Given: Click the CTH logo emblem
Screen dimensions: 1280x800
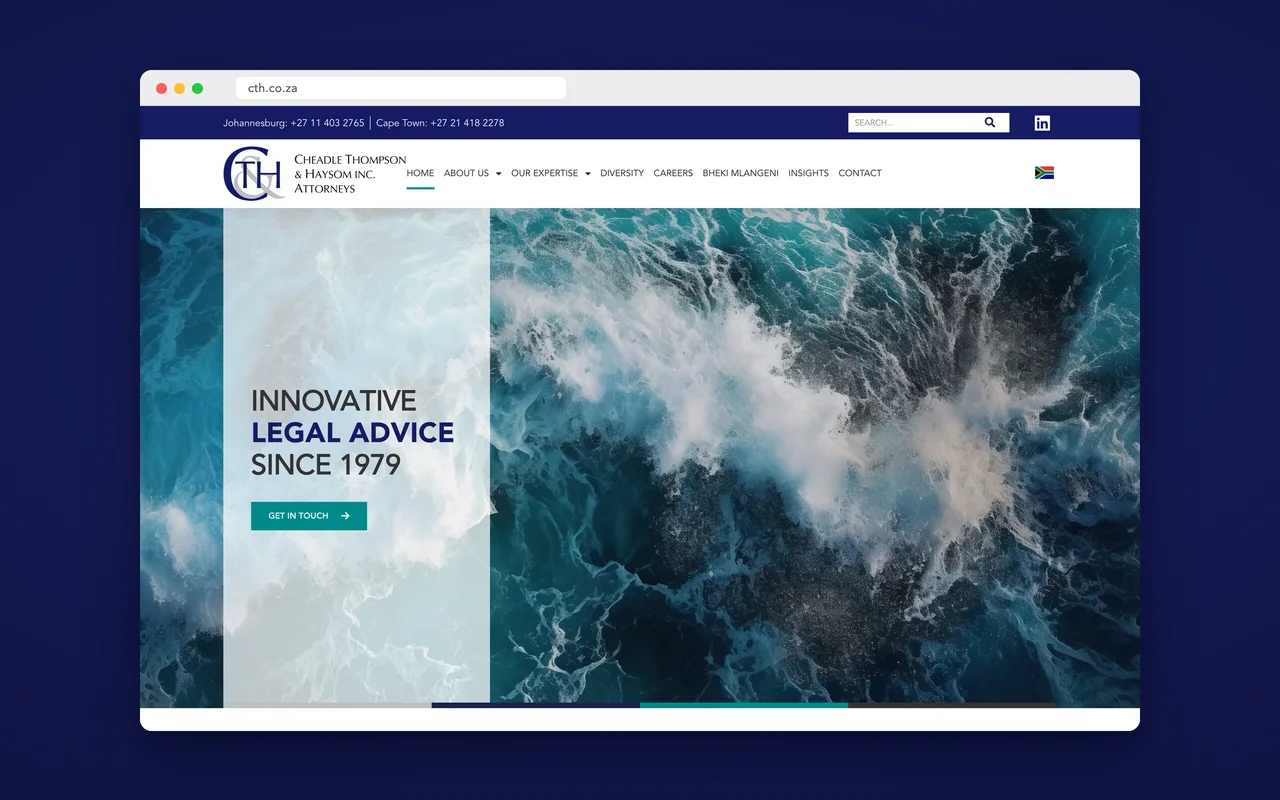Looking at the screenshot, I should point(254,173).
